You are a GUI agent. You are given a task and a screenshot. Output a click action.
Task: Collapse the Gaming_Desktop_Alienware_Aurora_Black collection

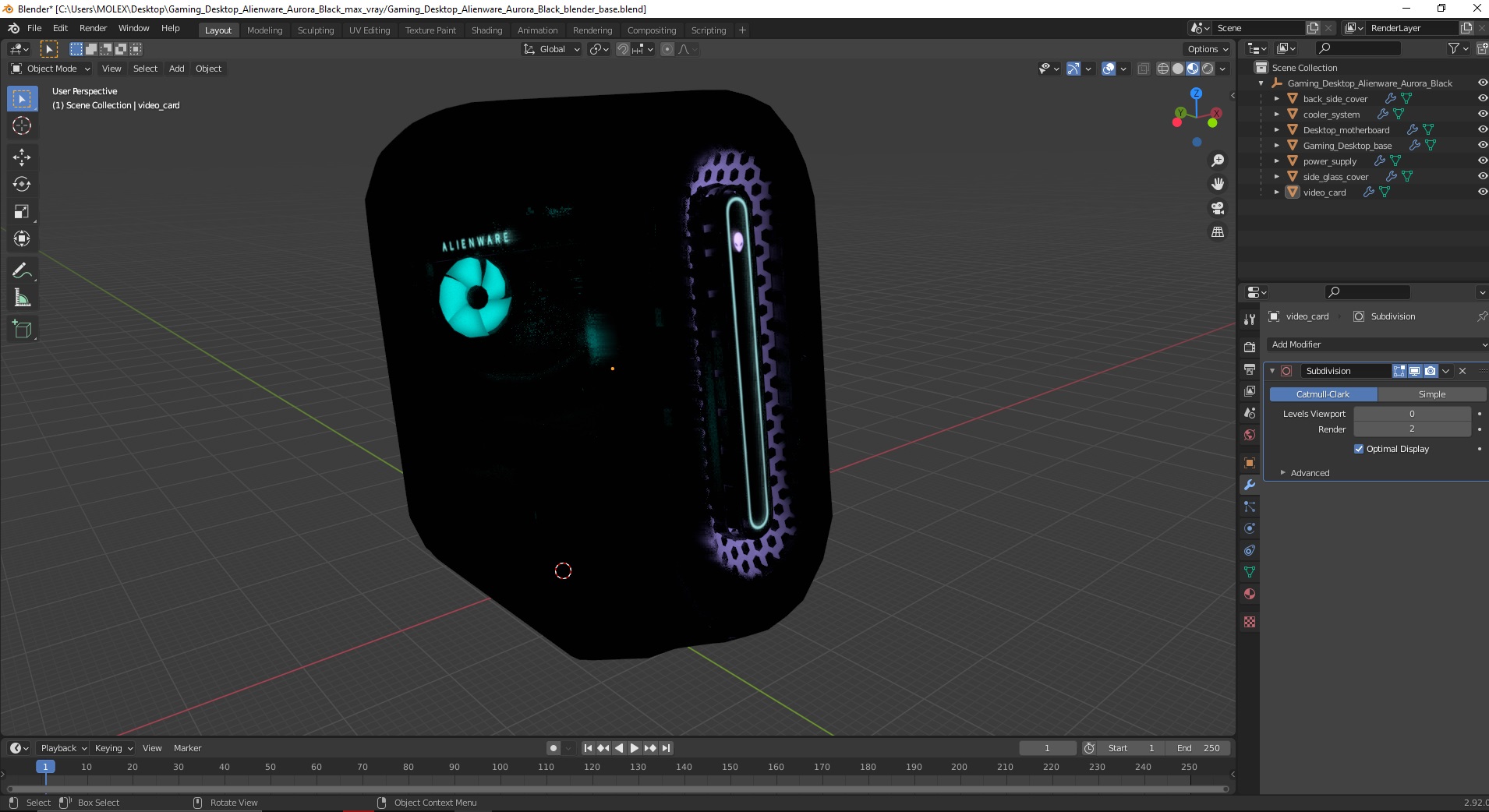pos(1261,83)
